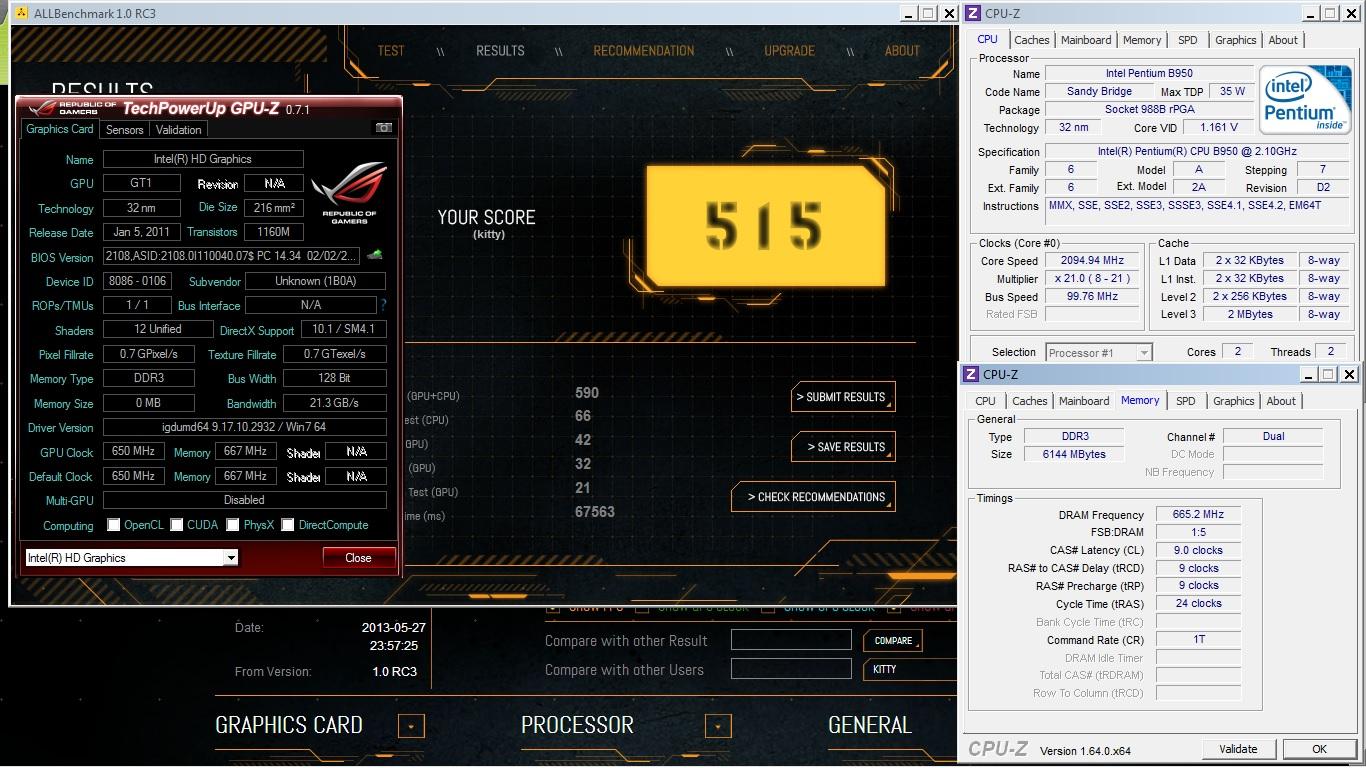
Task: Minimize the CPU-Z Processor info window
Action: [1311, 13]
